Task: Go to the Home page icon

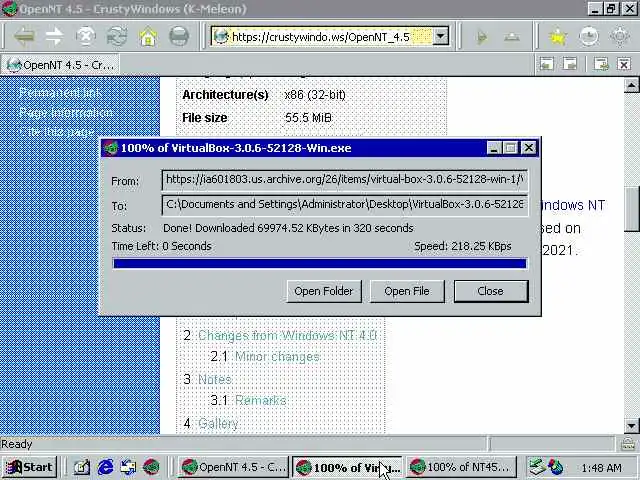Action: 148,37
